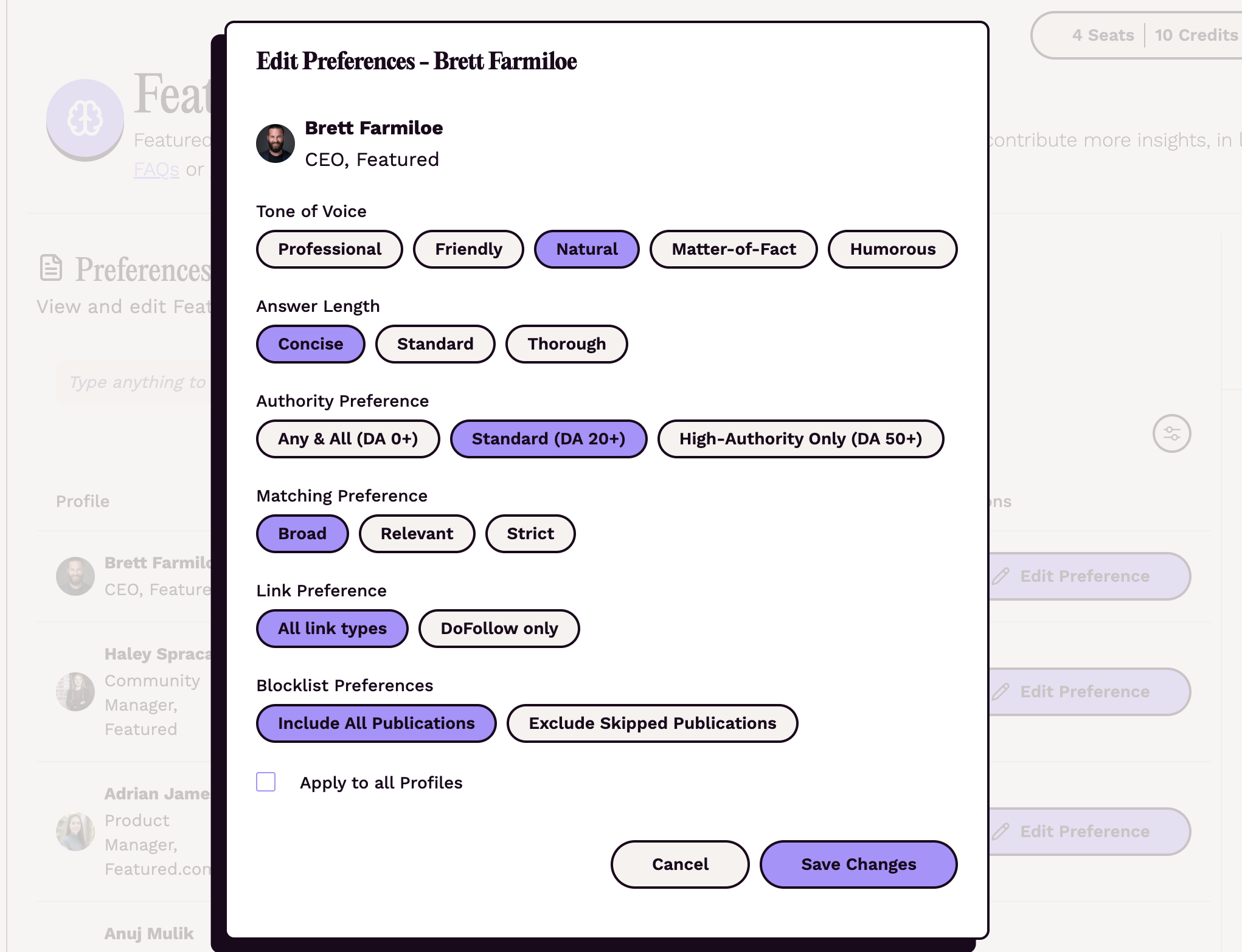Click the Preferences document icon

tap(51, 267)
